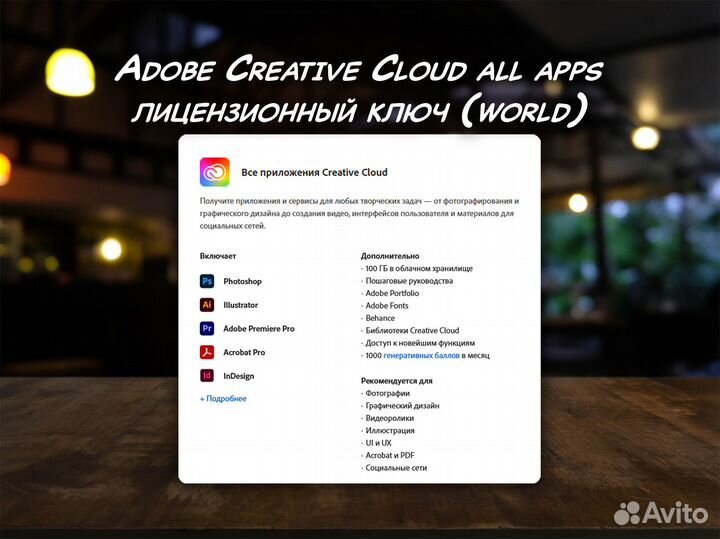Click 'Пошаговые руководства' list entry
Image resolution: width=720 pixels, height=539 pixels.
407,281
